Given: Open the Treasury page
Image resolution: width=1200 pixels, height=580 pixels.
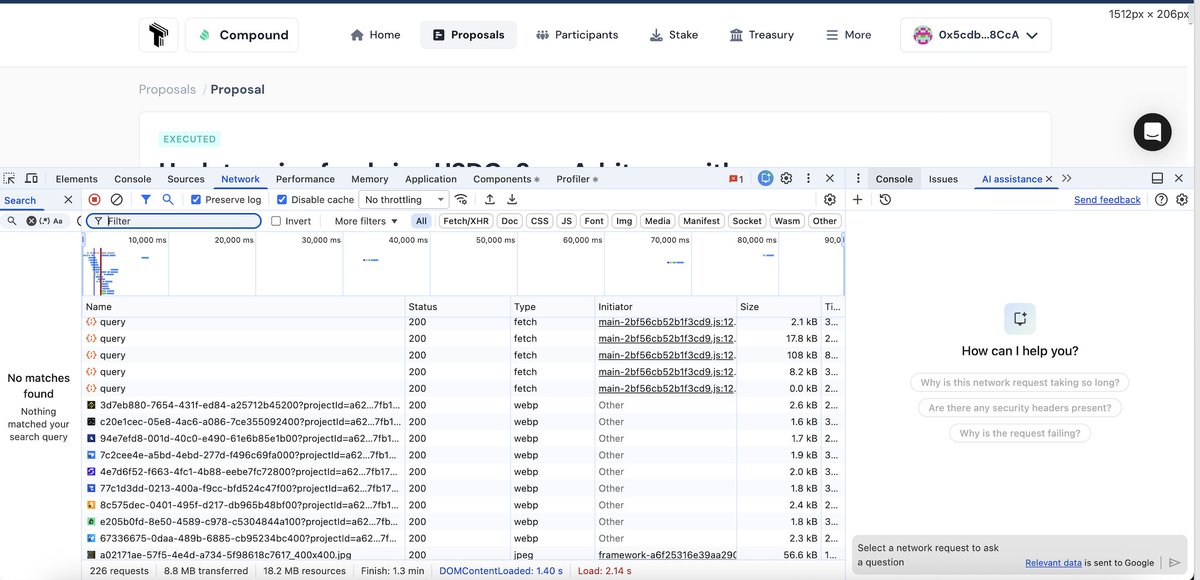Looking at the screenshot, I should tap(762, 35).
